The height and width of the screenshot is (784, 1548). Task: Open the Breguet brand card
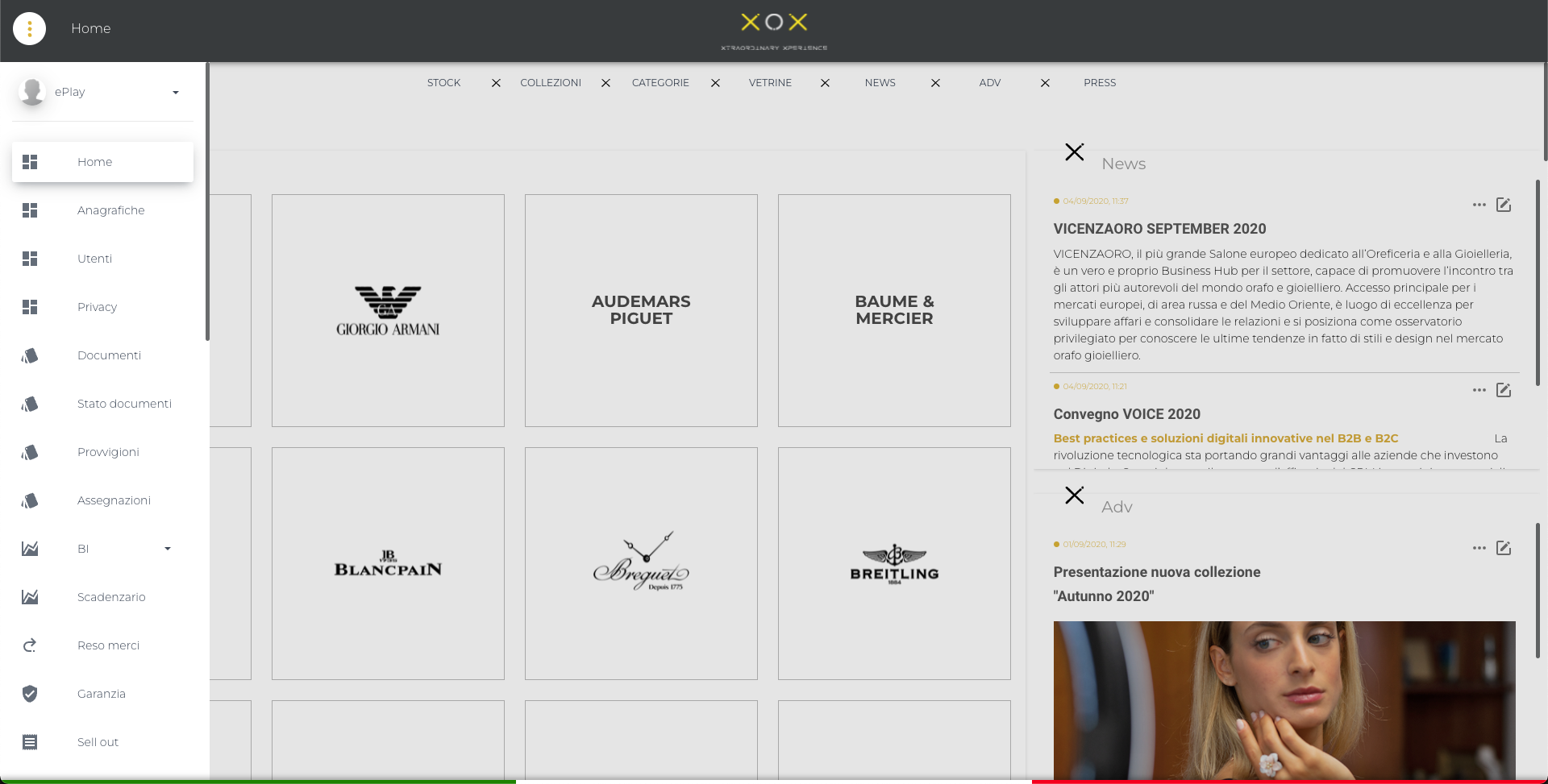(641, 563)
